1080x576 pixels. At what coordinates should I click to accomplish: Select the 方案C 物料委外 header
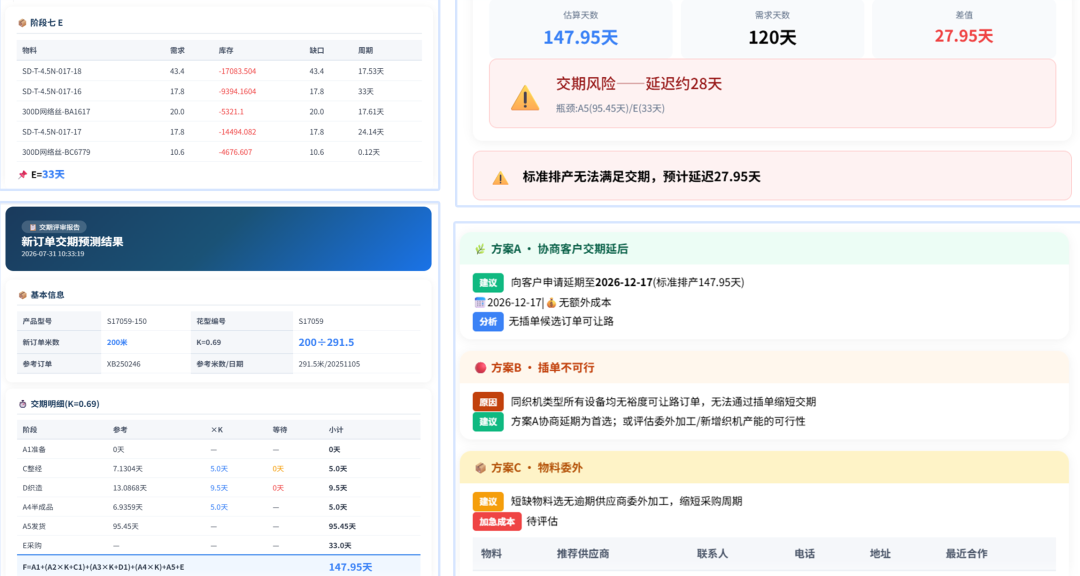[764, 468]
